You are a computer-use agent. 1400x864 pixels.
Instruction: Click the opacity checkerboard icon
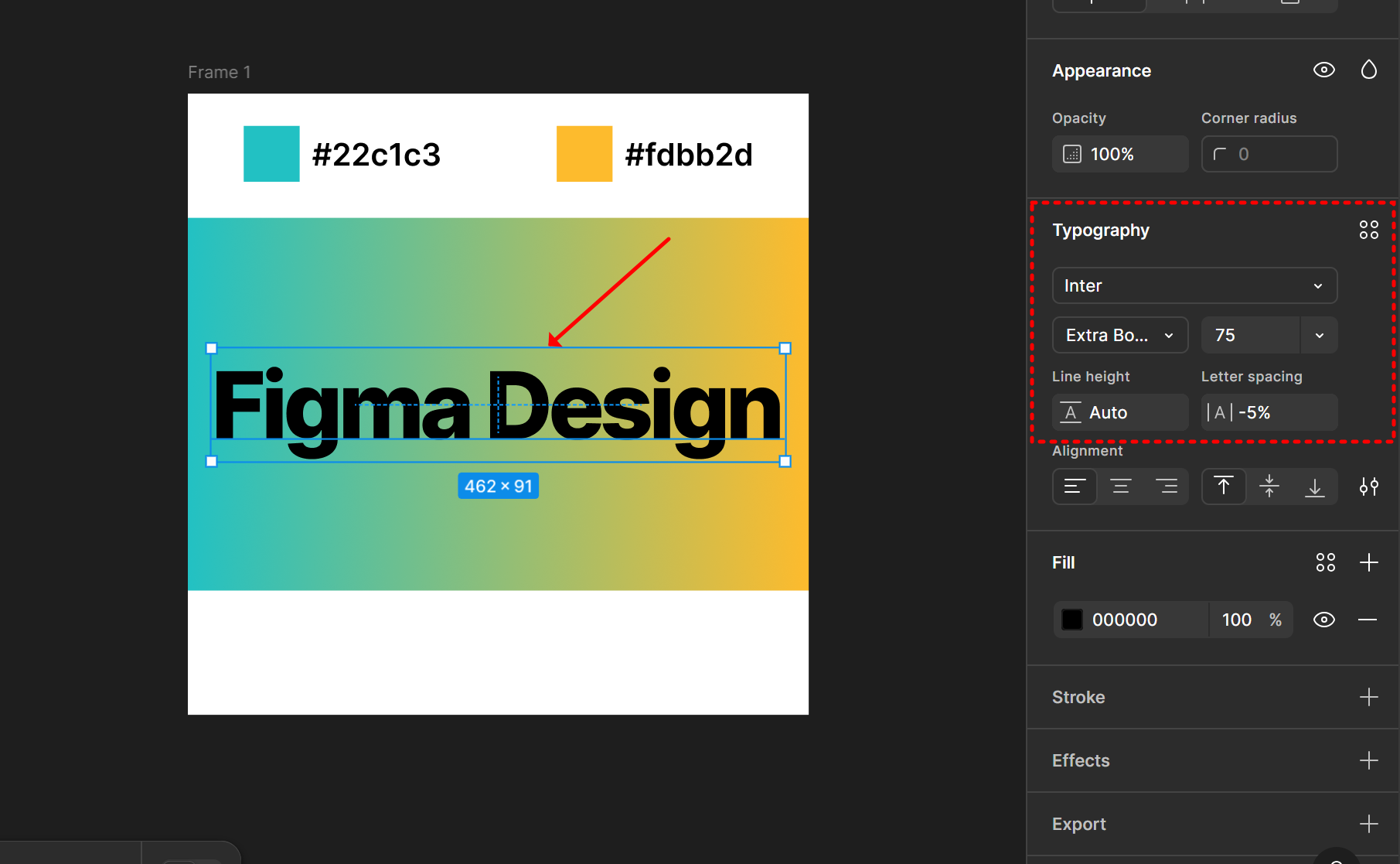coord(1072,154)
